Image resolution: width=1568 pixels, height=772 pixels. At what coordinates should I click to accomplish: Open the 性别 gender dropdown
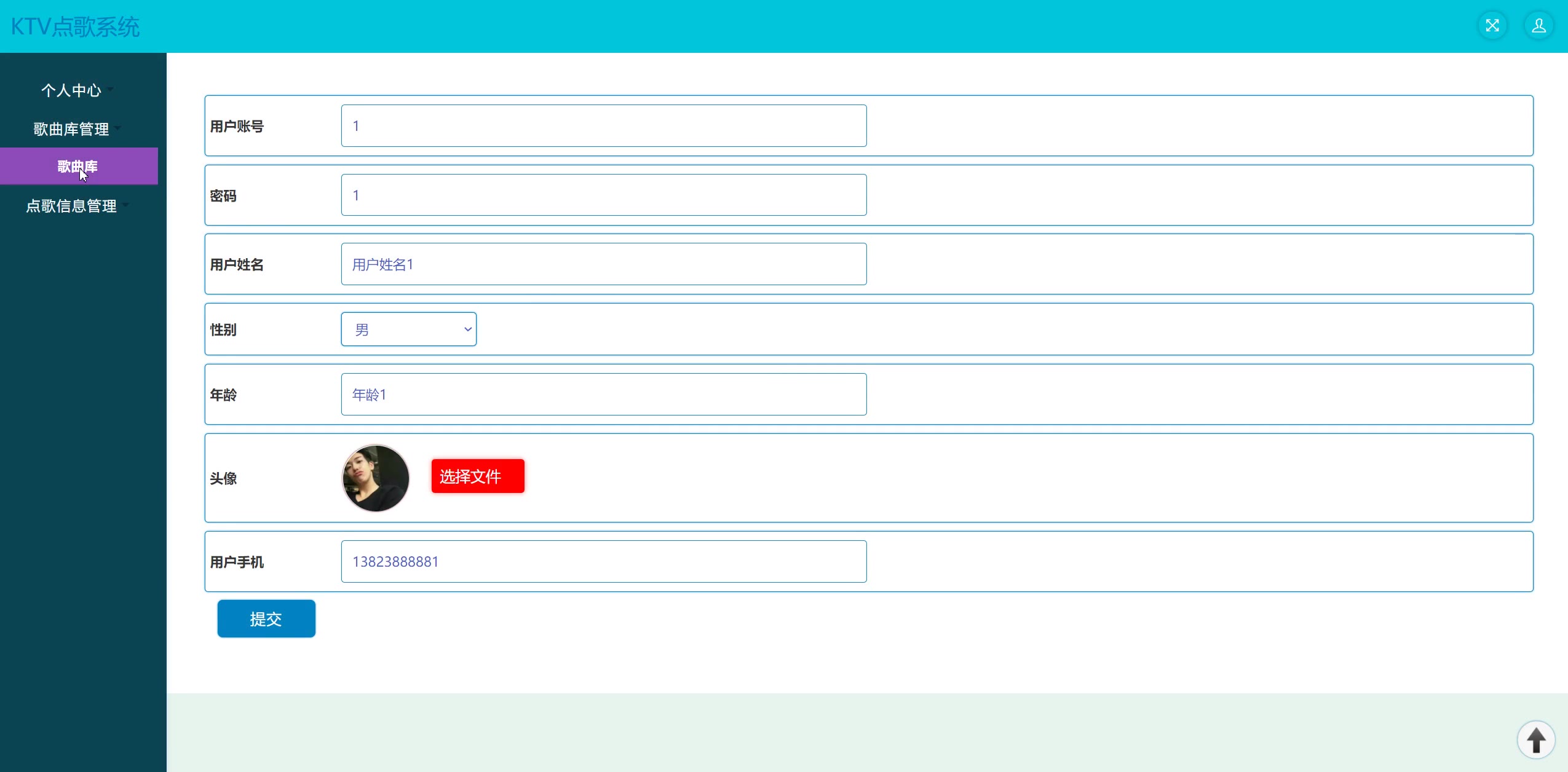click(x=408, y=329)
